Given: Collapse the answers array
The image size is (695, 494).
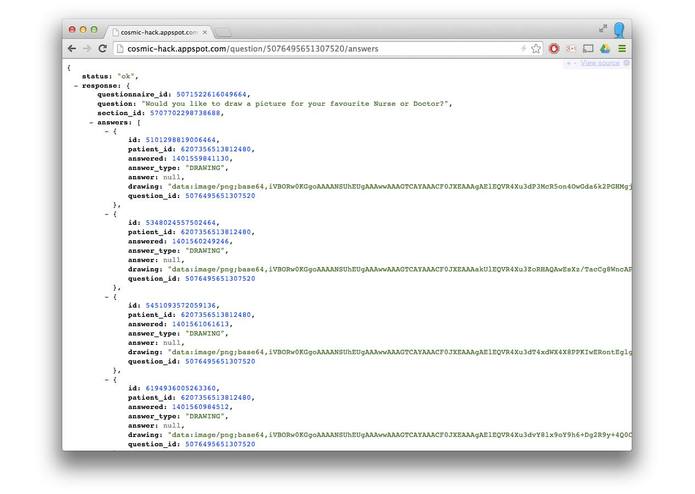Looking at the screenshot, I should pos(92,122).
